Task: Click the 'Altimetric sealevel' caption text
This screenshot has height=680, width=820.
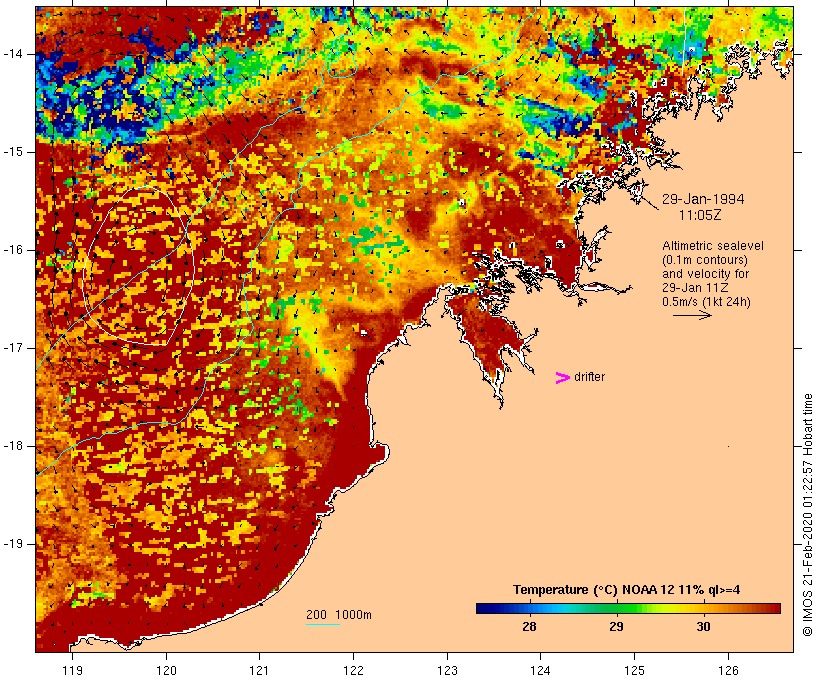Action: click(713, 246)
